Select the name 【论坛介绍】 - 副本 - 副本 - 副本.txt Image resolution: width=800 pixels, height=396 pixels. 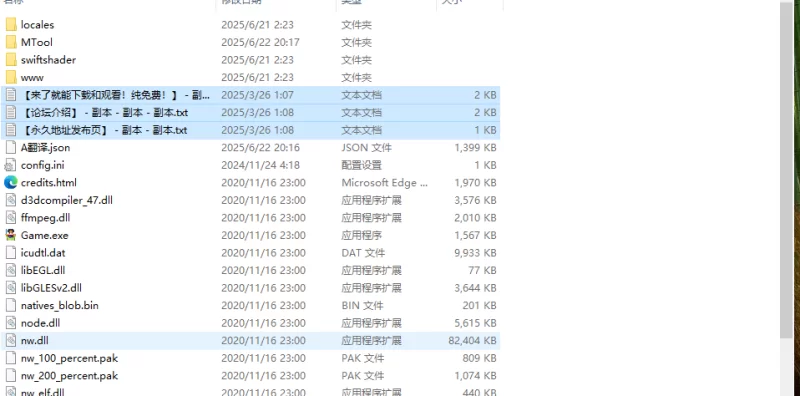pyautogui.click(x=105, y=112)
